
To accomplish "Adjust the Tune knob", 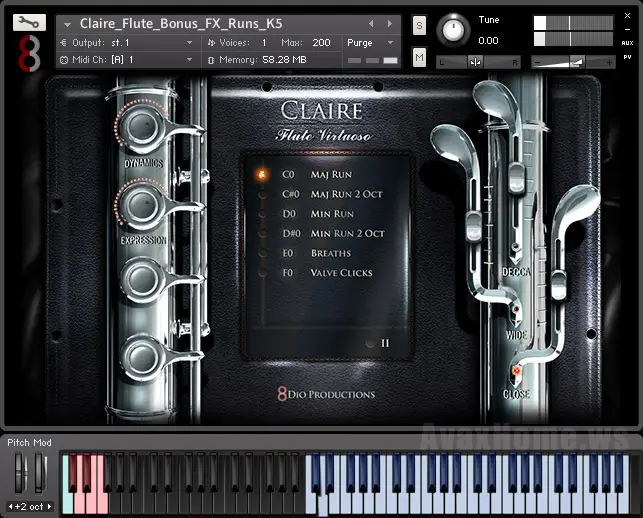I will tap(453, 30).
